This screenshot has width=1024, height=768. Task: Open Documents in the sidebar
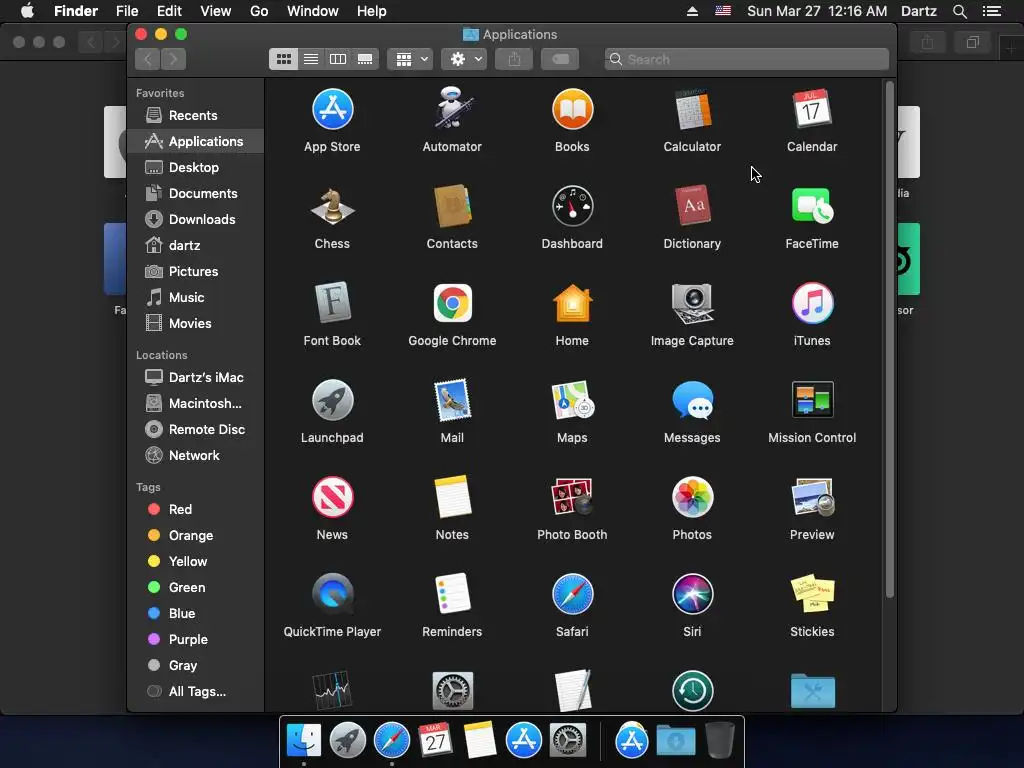(195, 193)
